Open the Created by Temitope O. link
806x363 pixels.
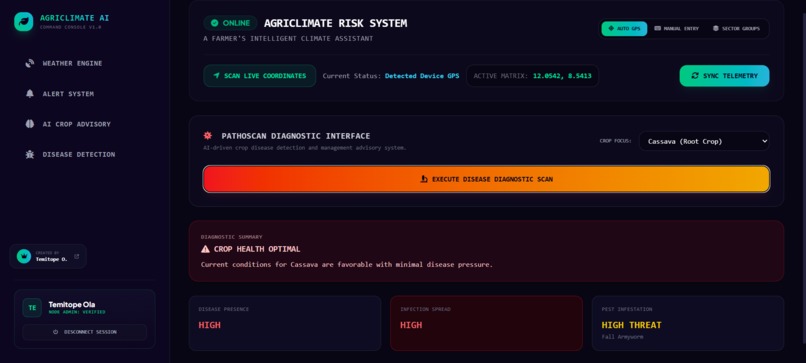(x=48, y=256)
